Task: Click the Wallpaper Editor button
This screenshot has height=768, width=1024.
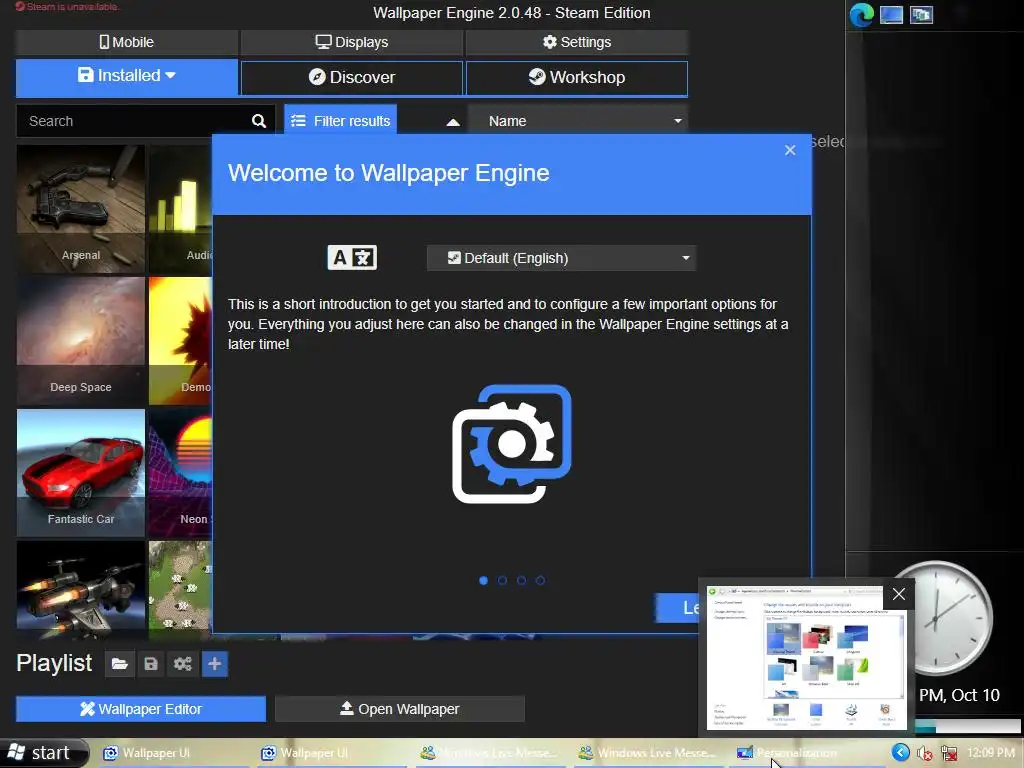Action: click(x=141, y=709)
